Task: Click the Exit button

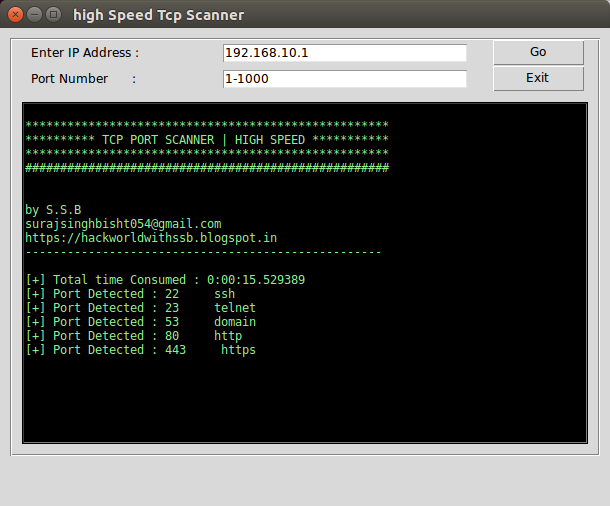Action: coord(538,78)
